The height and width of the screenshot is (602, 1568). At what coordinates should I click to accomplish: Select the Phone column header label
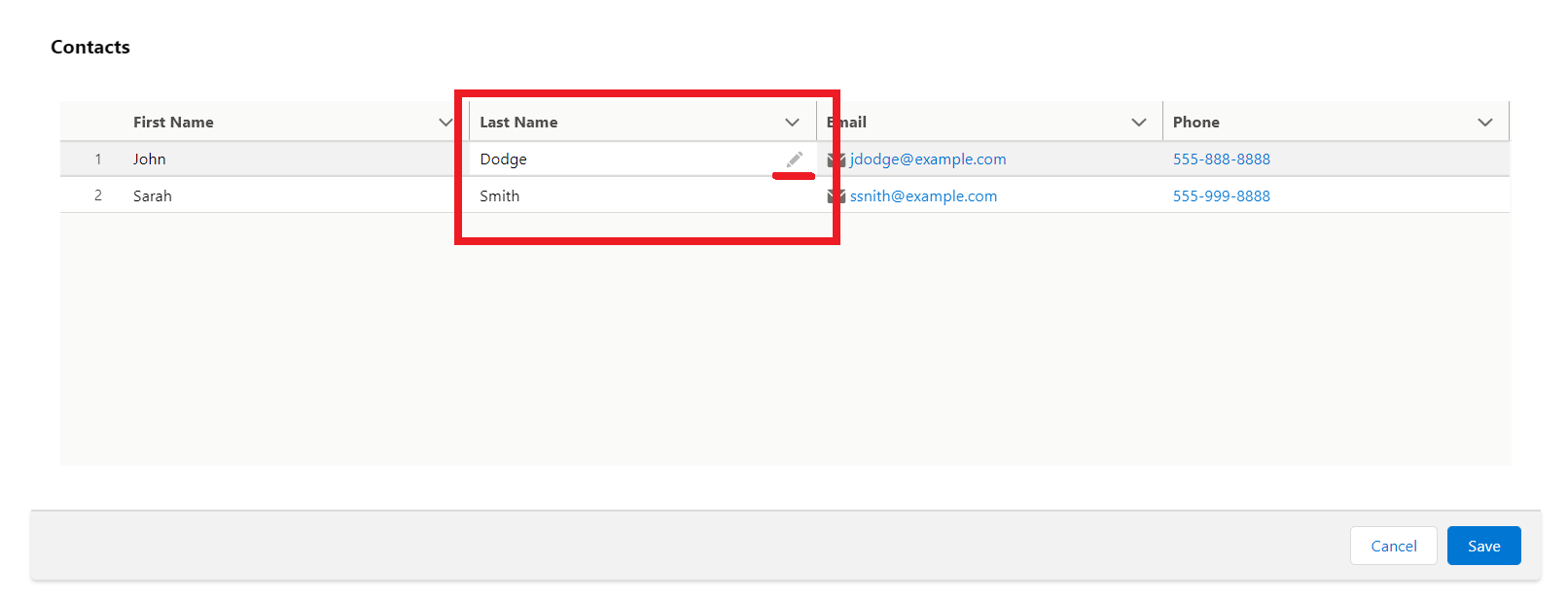tap(1195, 123)
